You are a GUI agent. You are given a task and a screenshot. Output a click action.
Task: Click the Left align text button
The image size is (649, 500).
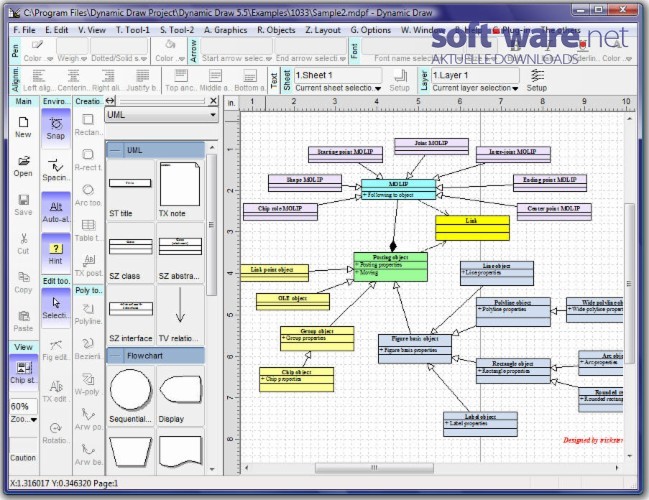[x=38, y=80]
